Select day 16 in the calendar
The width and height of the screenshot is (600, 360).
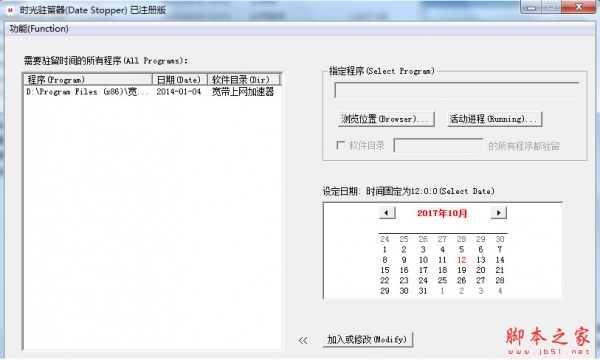[404, 270]
